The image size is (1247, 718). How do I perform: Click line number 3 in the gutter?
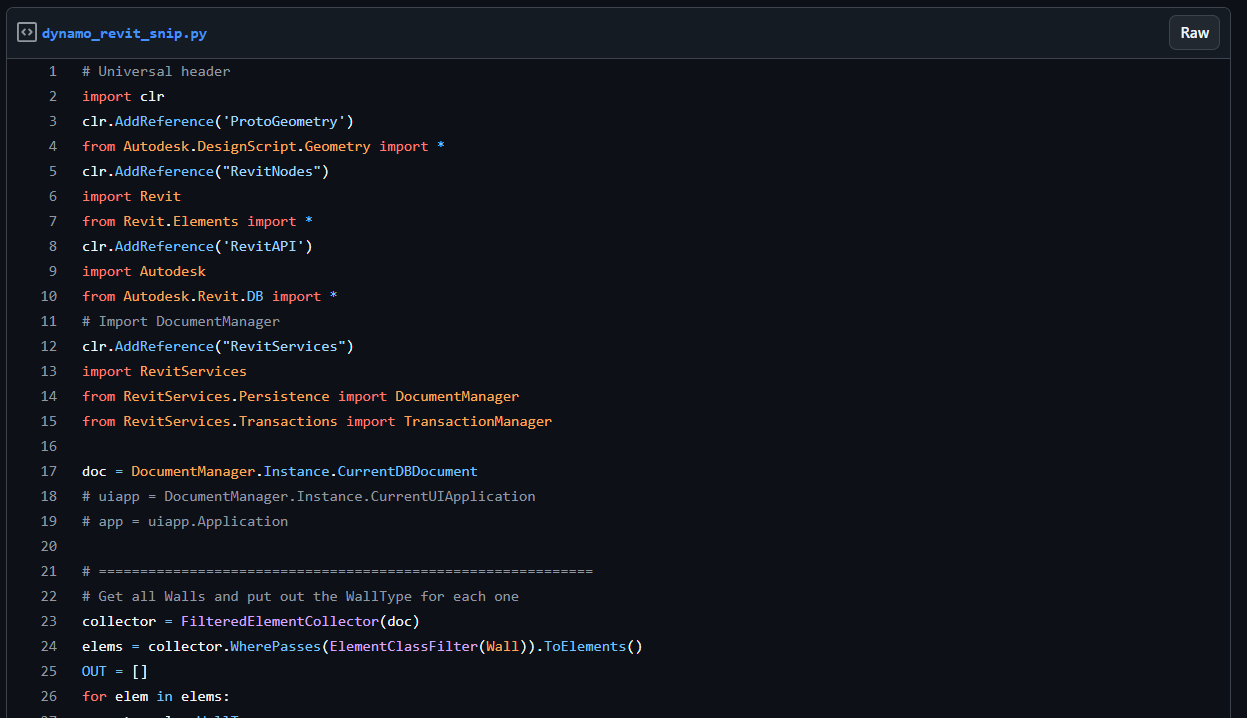click(x=52, y=121)
